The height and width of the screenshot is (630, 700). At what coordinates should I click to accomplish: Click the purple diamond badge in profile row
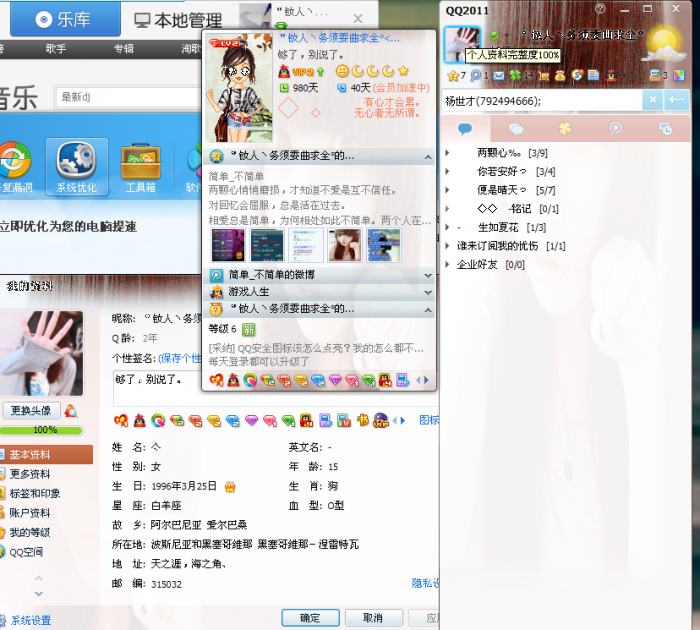(x=252, y=421)
